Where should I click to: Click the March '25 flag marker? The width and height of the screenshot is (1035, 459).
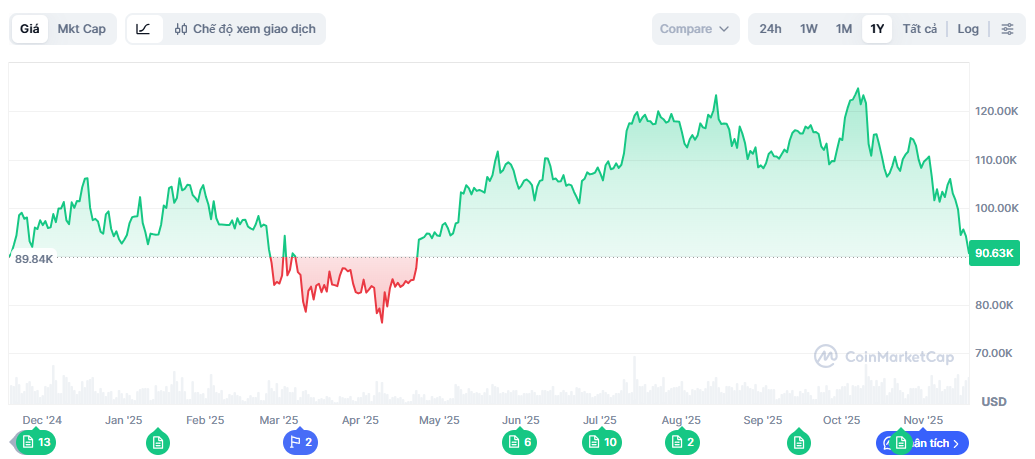click(x=300, y=442)
